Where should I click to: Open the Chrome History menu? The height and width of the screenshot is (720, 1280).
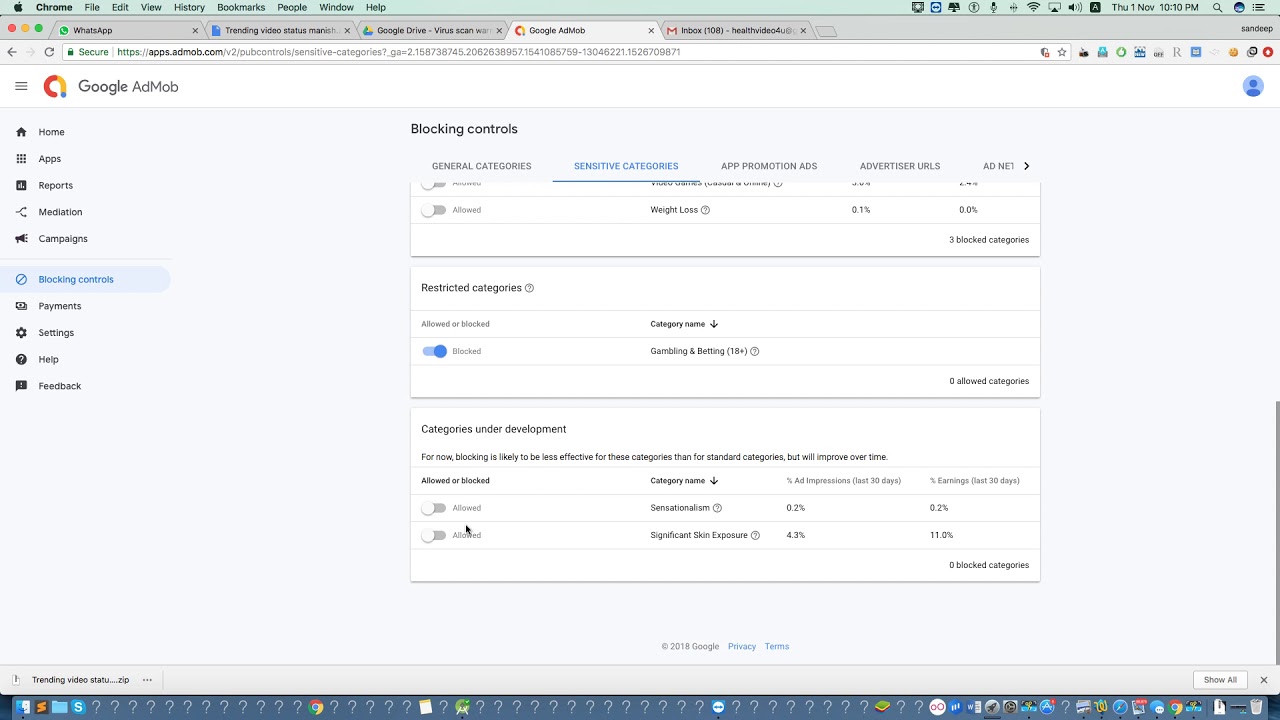[x=189, y=7]
